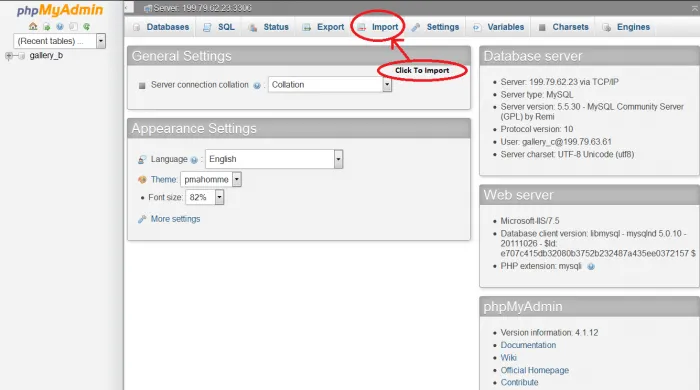The width and height of the screenshot is (700, 390).
Task: Open the Recent tables dropdown
Action: (59, 41)
